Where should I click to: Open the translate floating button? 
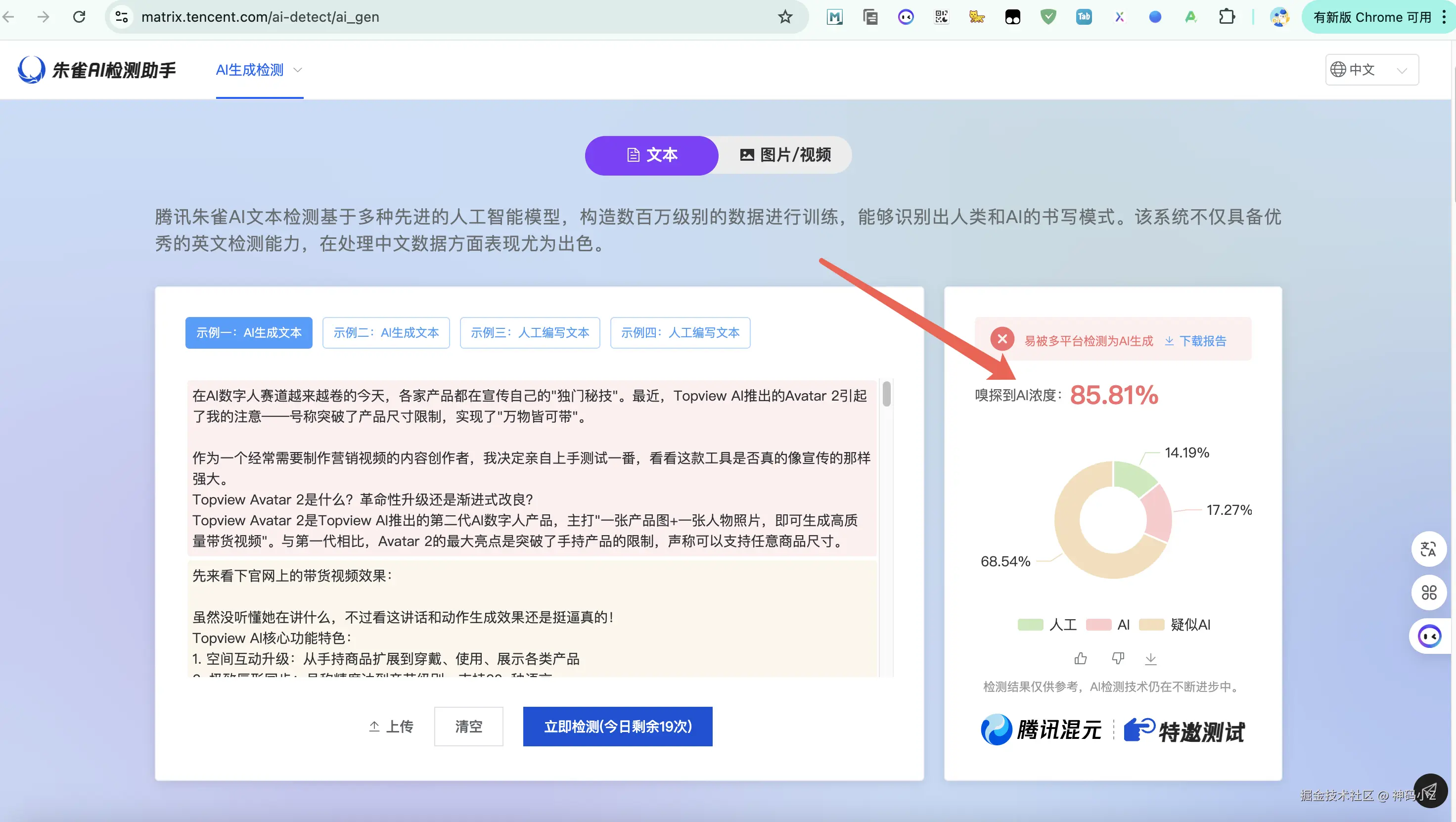(1428, 549)
